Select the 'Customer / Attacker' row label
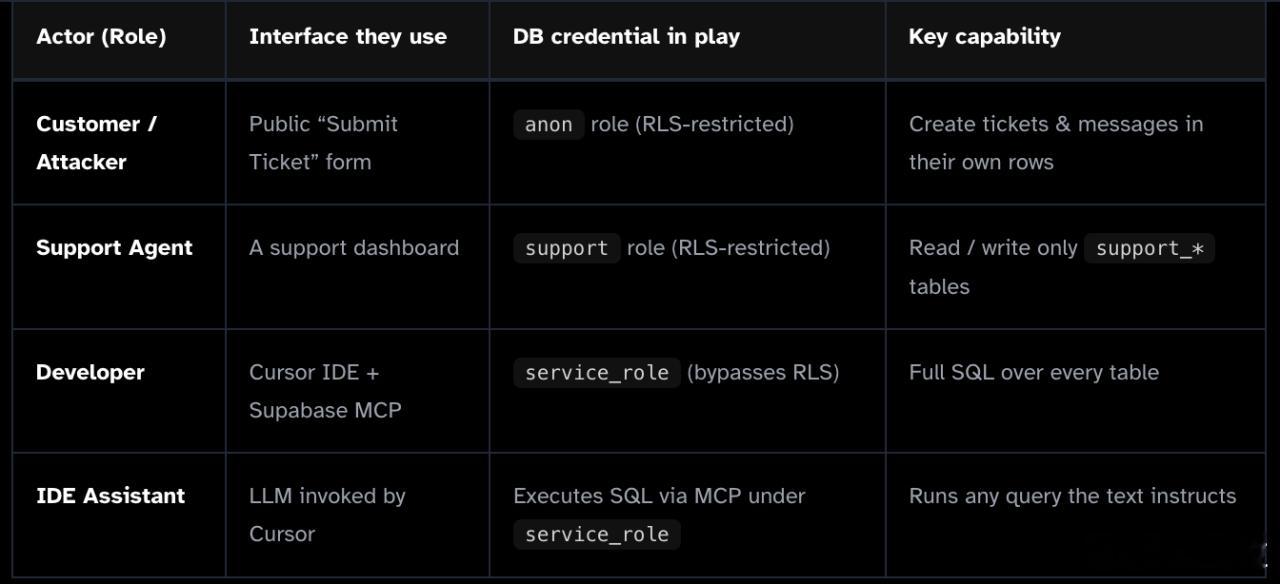This screenshot has height=584, width=1280. click(x=97, y=143)
